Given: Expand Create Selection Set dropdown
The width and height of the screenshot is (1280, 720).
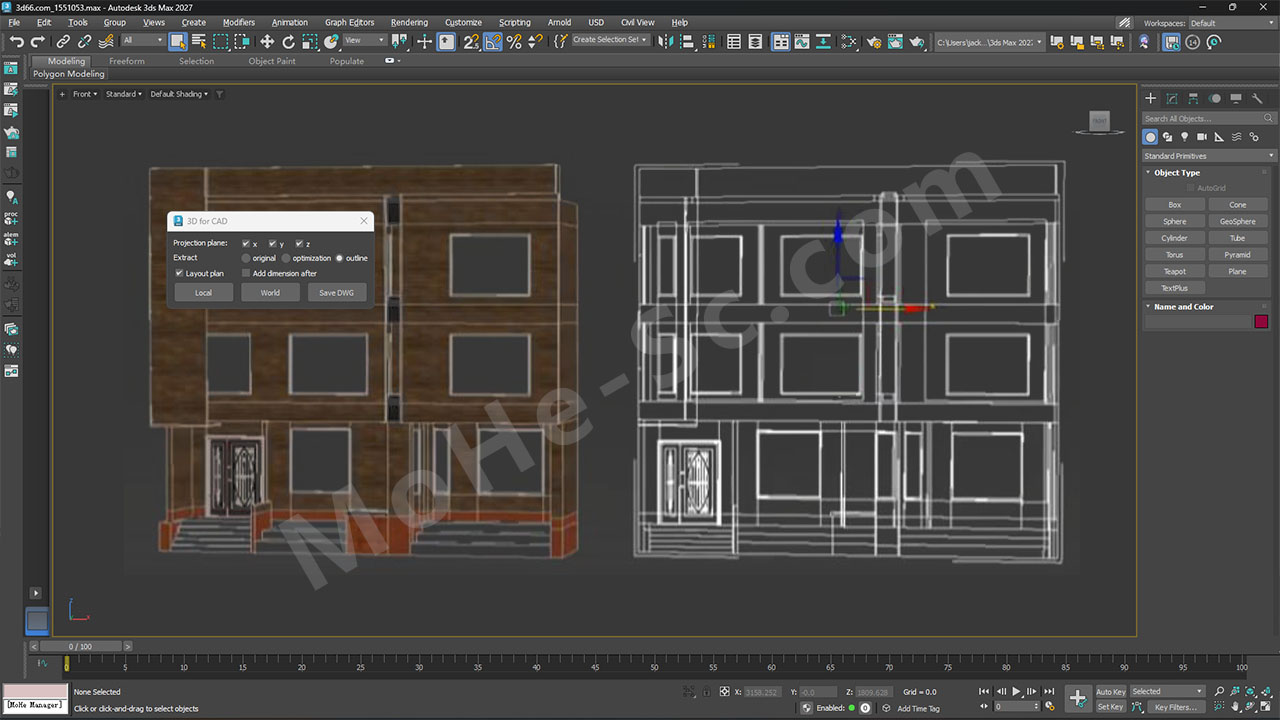Looking at the screenshot, I should 610,40.
